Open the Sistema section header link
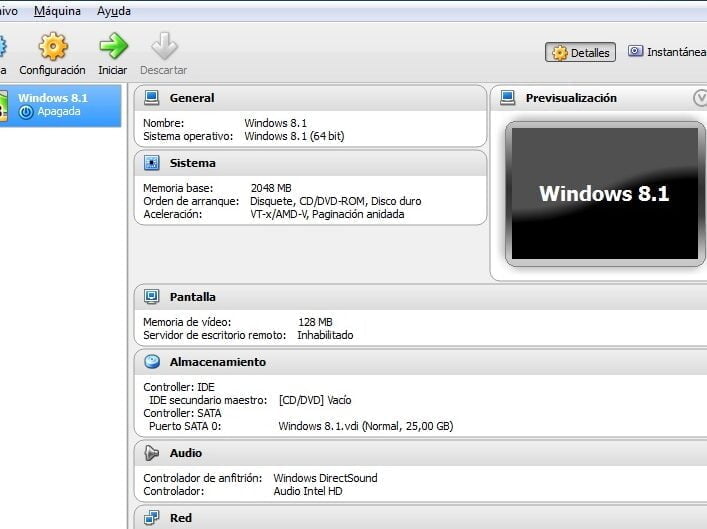707x529 pixels. 192,163
